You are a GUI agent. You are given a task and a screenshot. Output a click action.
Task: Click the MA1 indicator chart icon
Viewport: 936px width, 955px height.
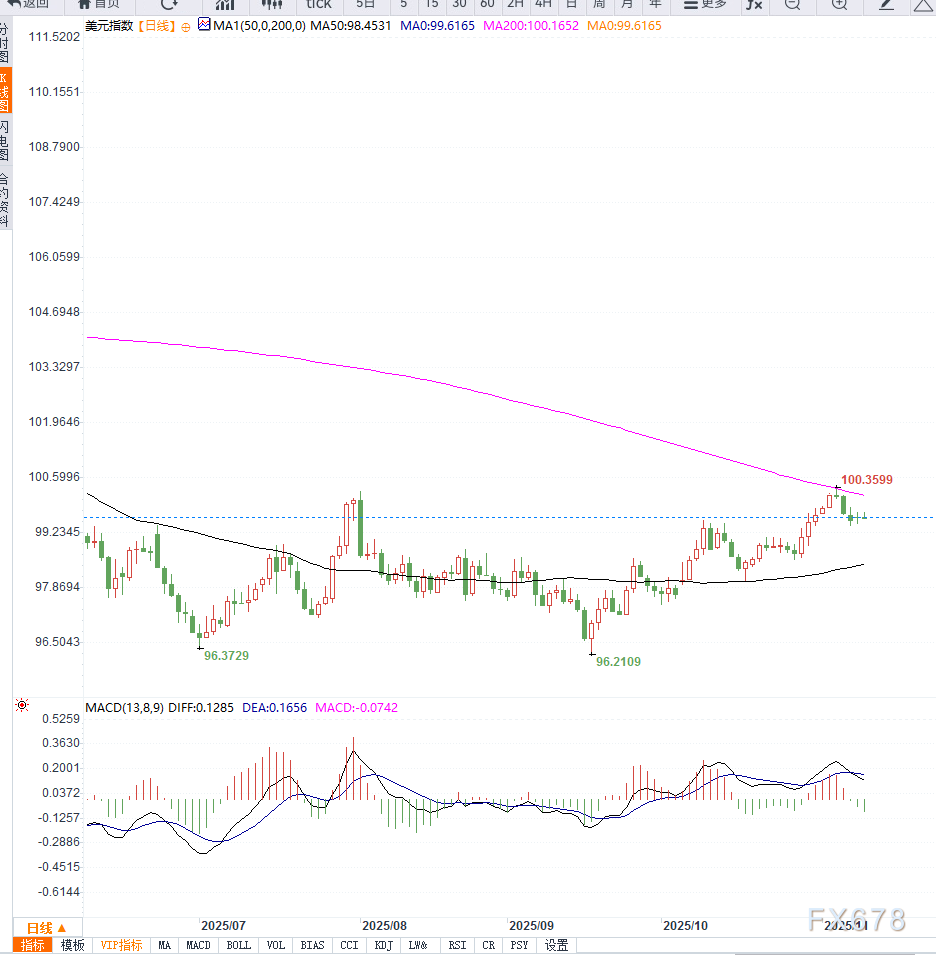click(204, 24)
